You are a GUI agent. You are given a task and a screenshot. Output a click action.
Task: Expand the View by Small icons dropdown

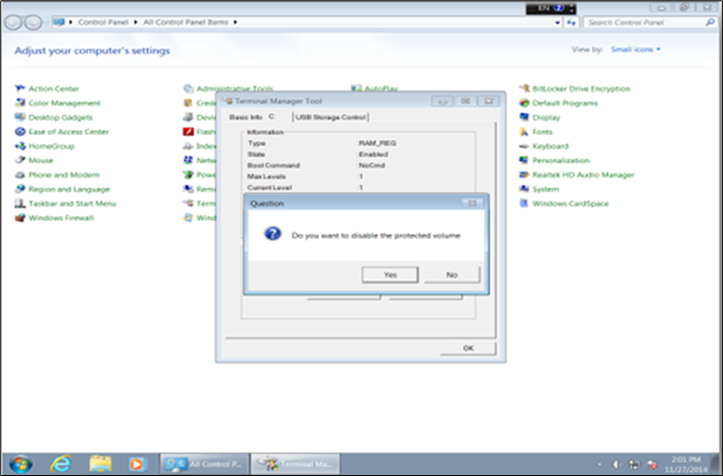(x=635, y=49)
